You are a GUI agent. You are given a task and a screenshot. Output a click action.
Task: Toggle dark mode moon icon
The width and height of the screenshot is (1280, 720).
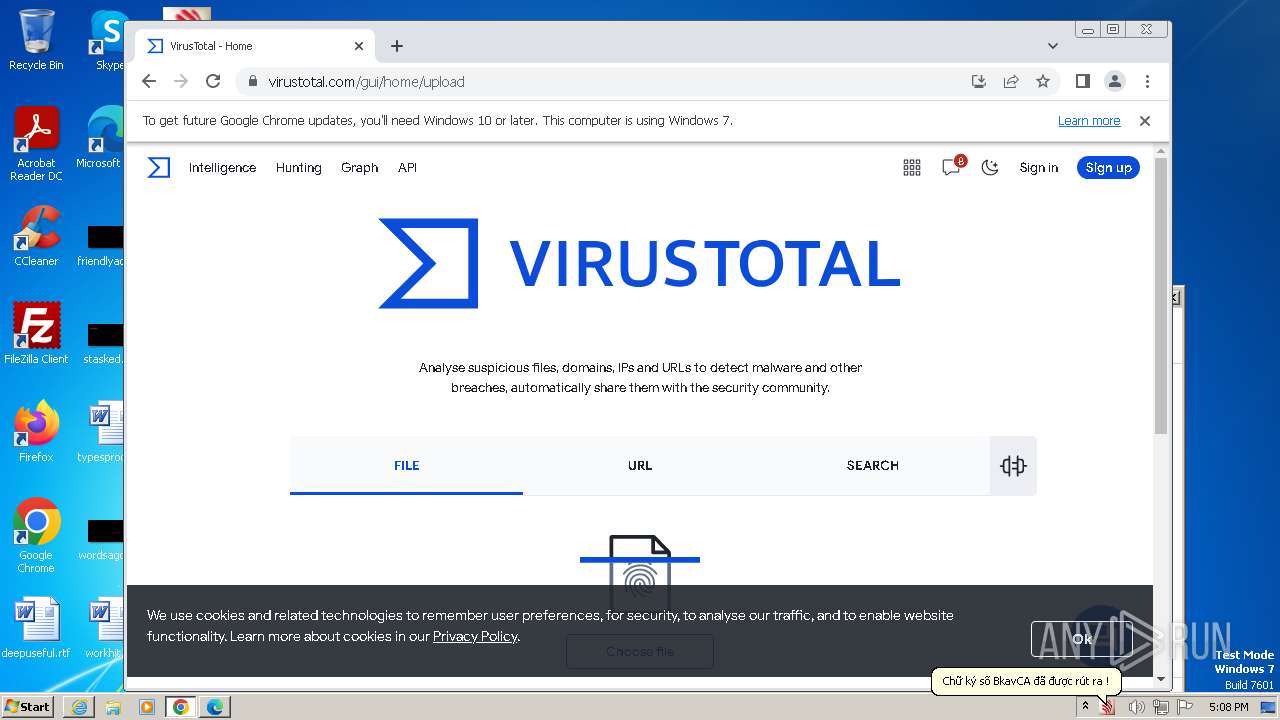(990, 168)
